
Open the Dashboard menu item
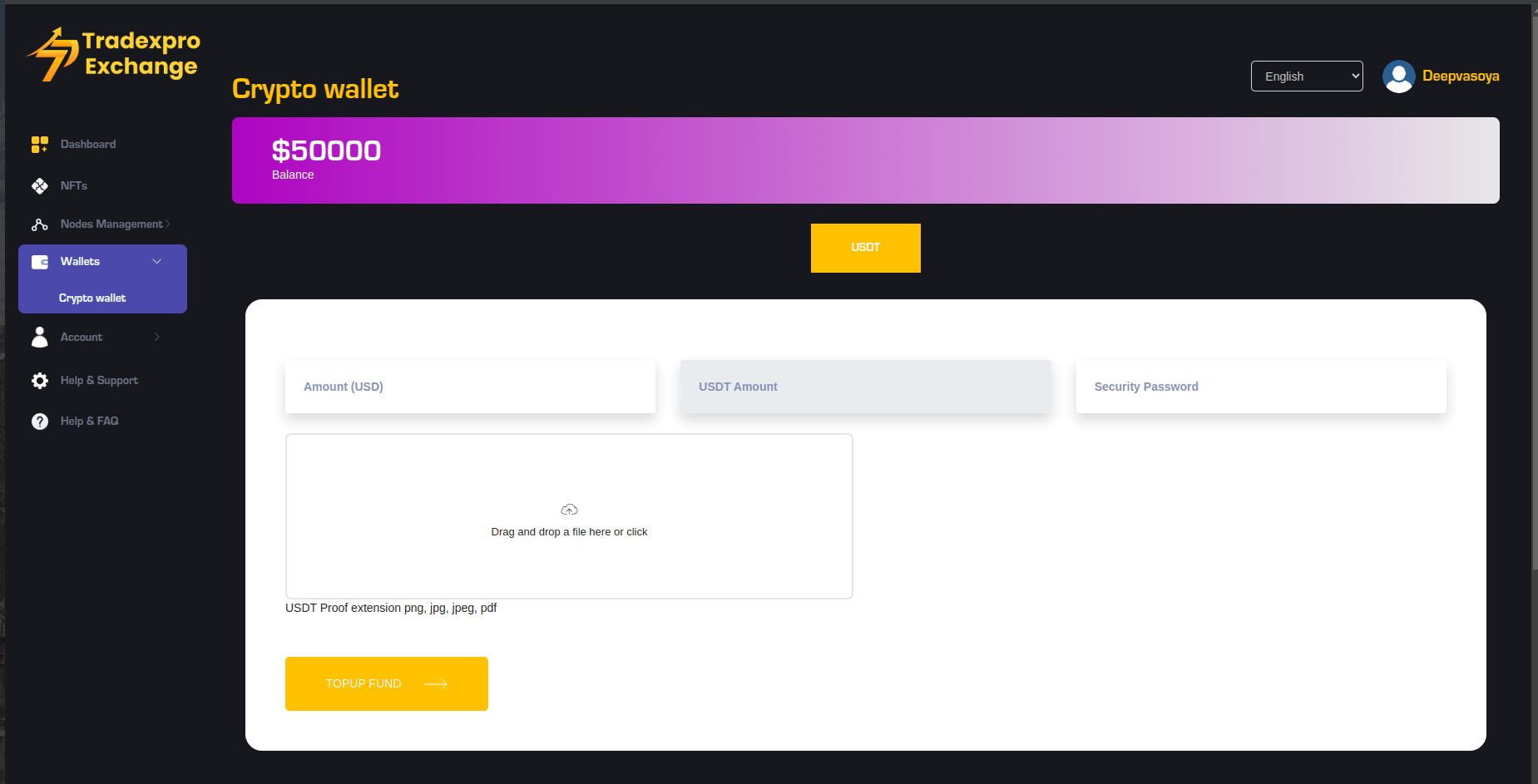pos(88,145)
